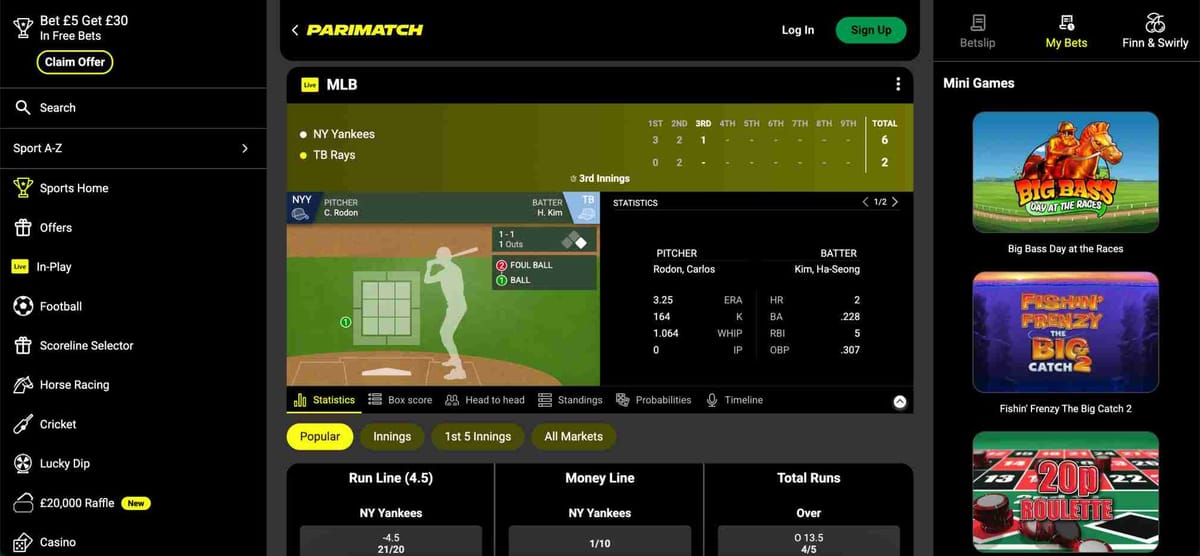Viewport: 1200px width, 556px height.
Task: Open Fishin' Frenzy Big Catch 2 game
Action: [1066, 332]
